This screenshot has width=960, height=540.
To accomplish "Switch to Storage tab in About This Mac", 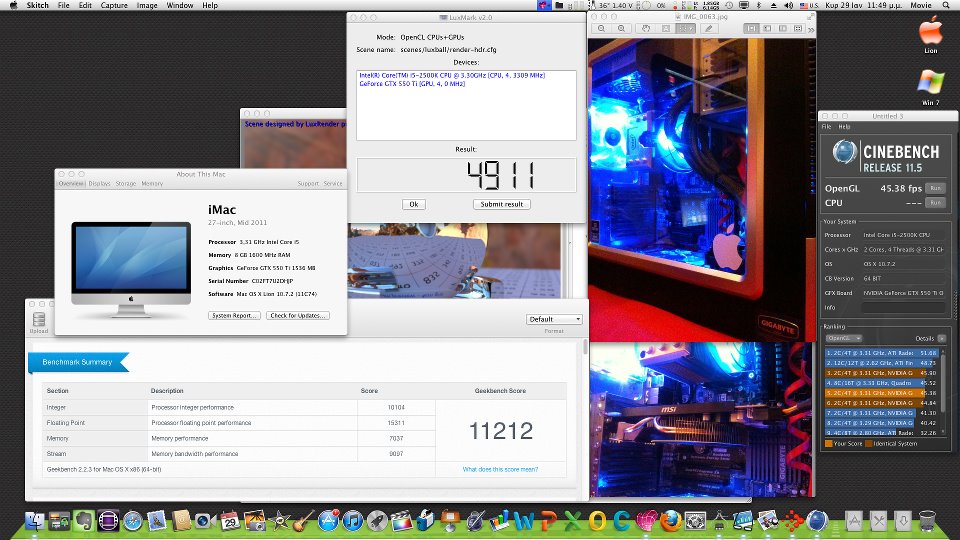I will point(126,184).
